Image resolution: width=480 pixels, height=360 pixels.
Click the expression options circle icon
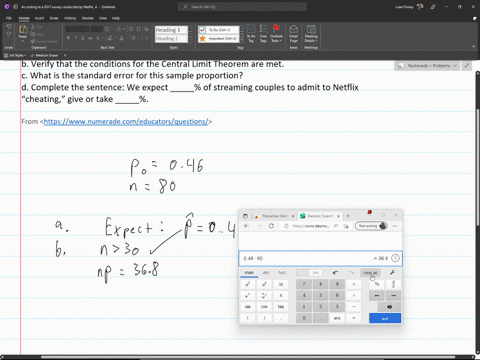coord(395,258)
